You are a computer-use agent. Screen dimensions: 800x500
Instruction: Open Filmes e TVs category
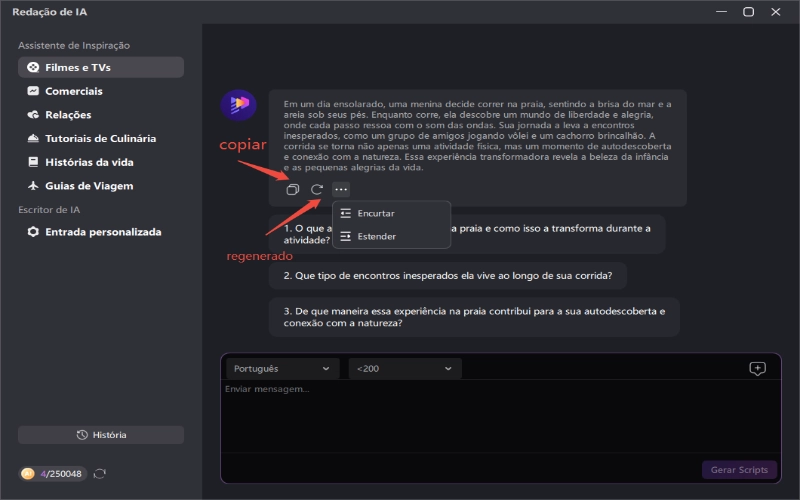(x=101, y=67)
